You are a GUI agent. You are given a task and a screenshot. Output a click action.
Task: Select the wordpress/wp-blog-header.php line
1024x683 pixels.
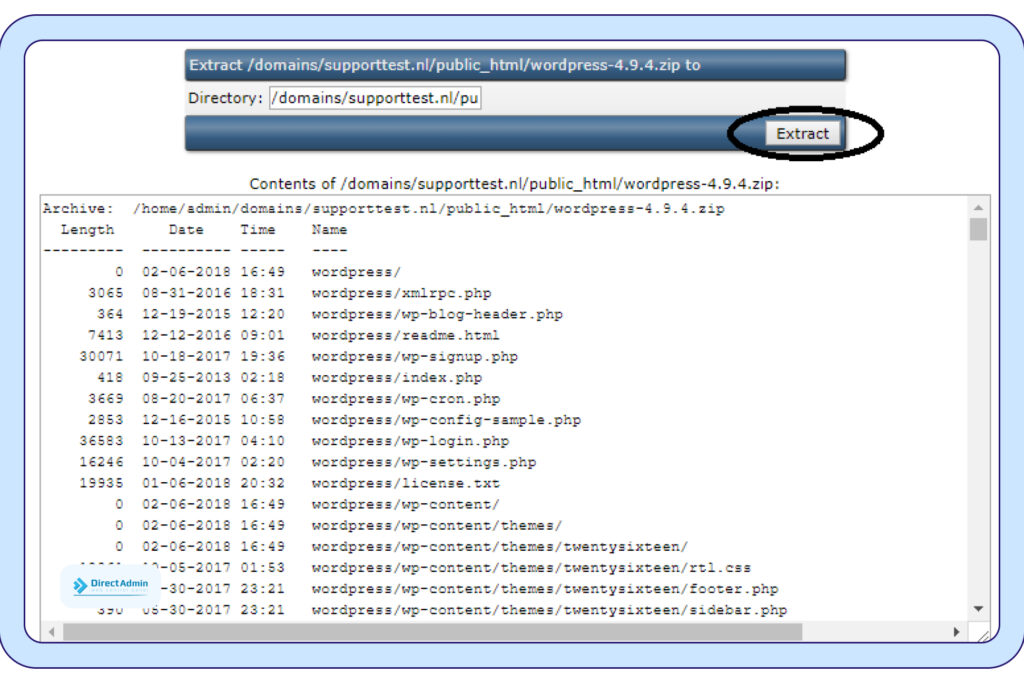click(330, 314)
